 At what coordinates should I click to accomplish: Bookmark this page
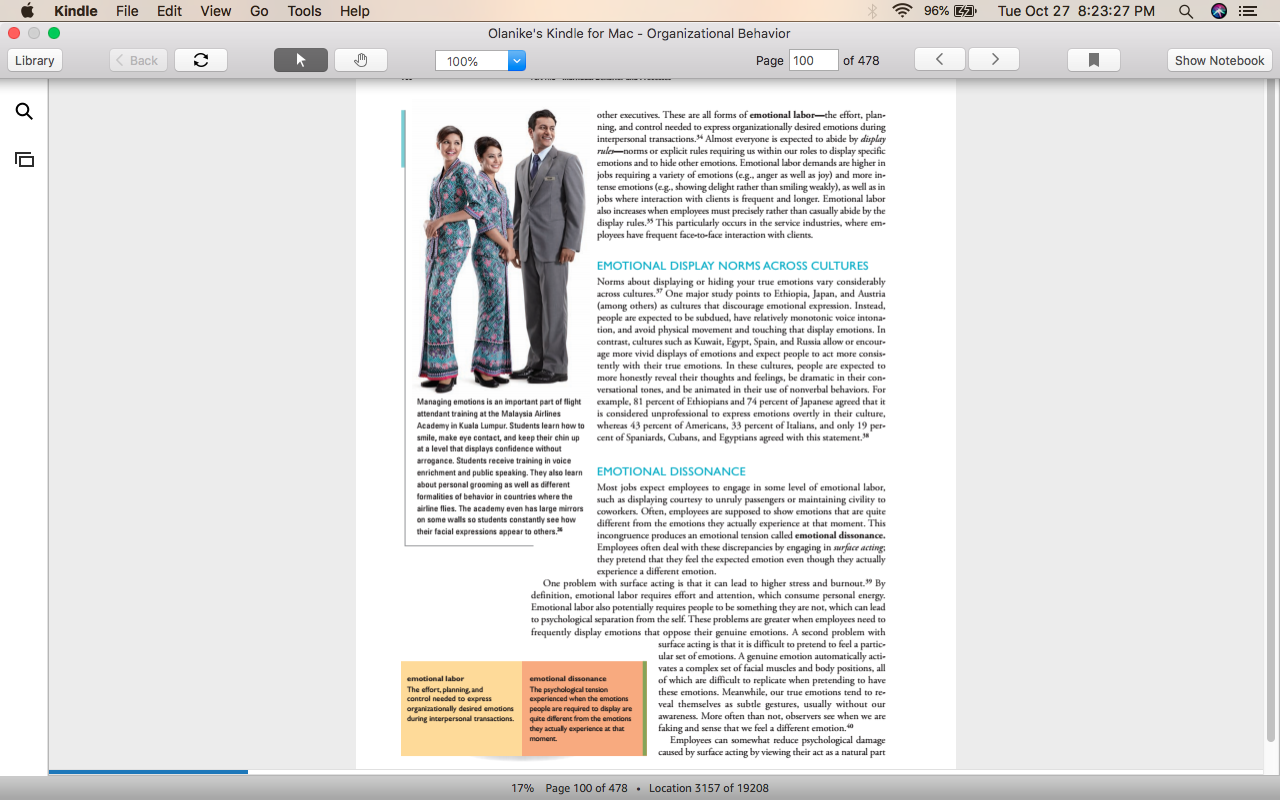pos(1094,60)
